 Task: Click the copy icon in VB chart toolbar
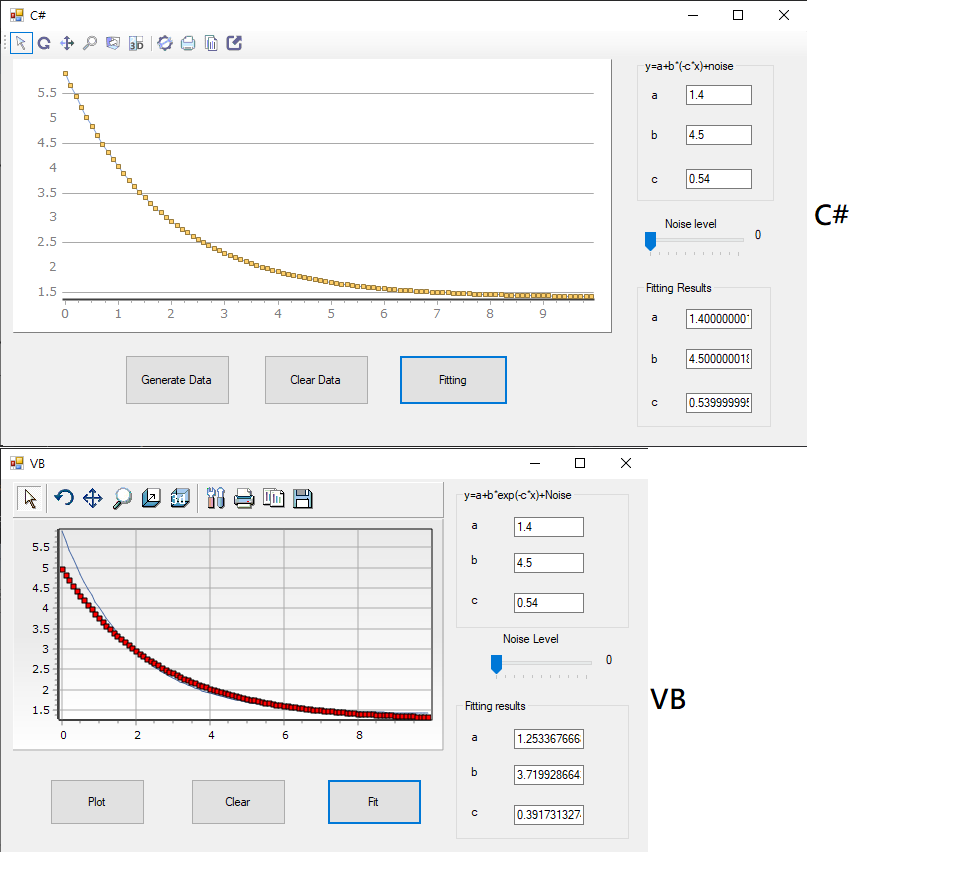point(273,498)
